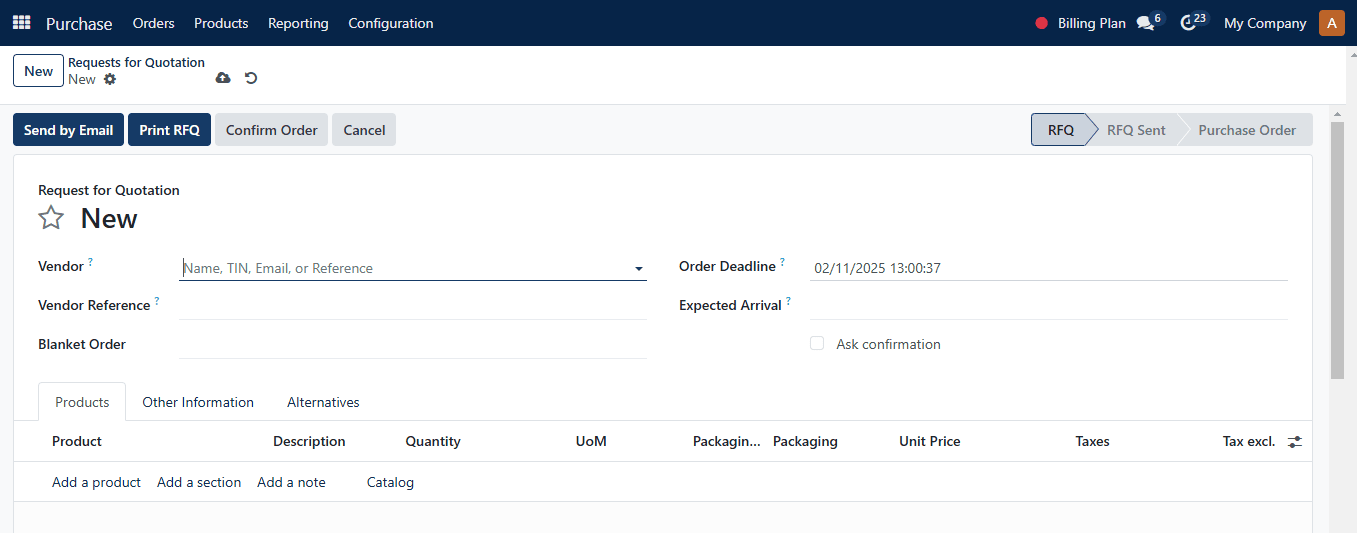The width and height of the screenshot is (1357, 533).
Task: Click the Packaging column header
Action: [x=805, y=441]
